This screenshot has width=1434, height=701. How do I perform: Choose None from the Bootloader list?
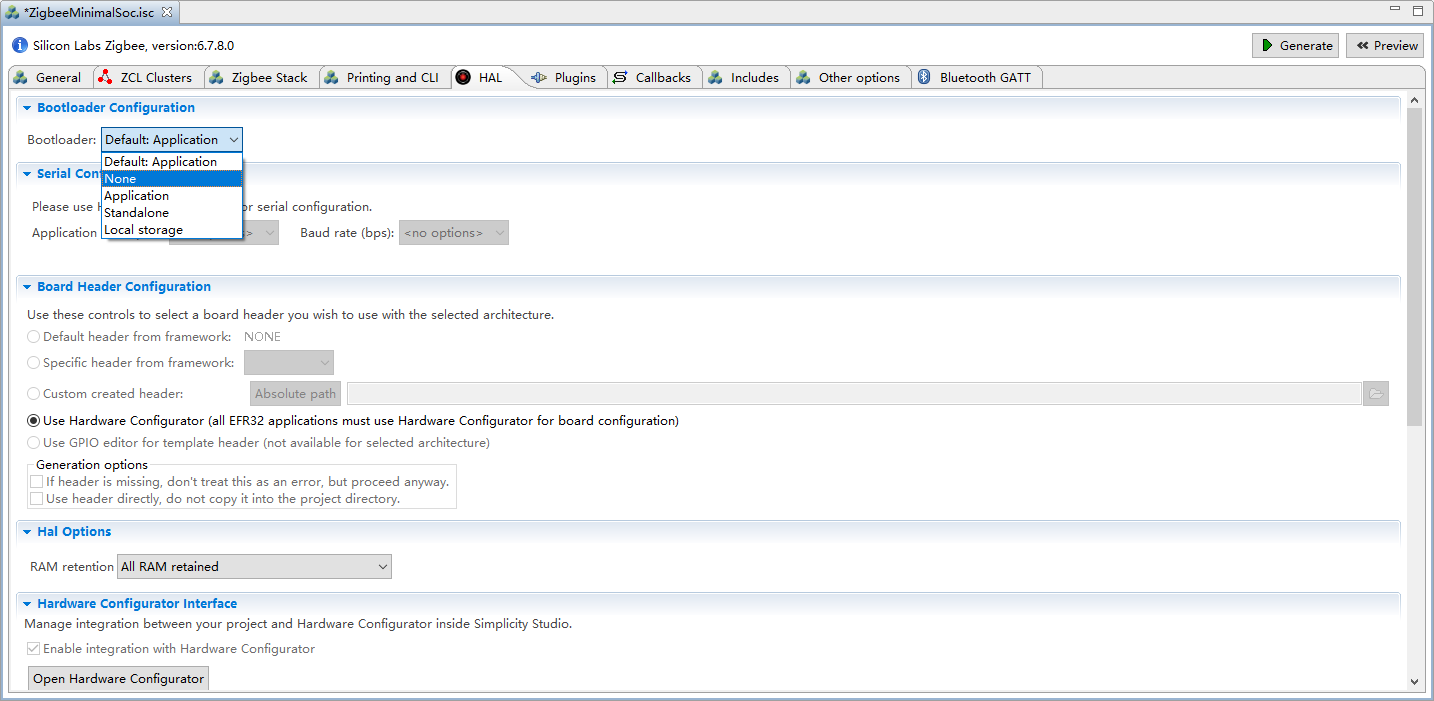(171, 179)
